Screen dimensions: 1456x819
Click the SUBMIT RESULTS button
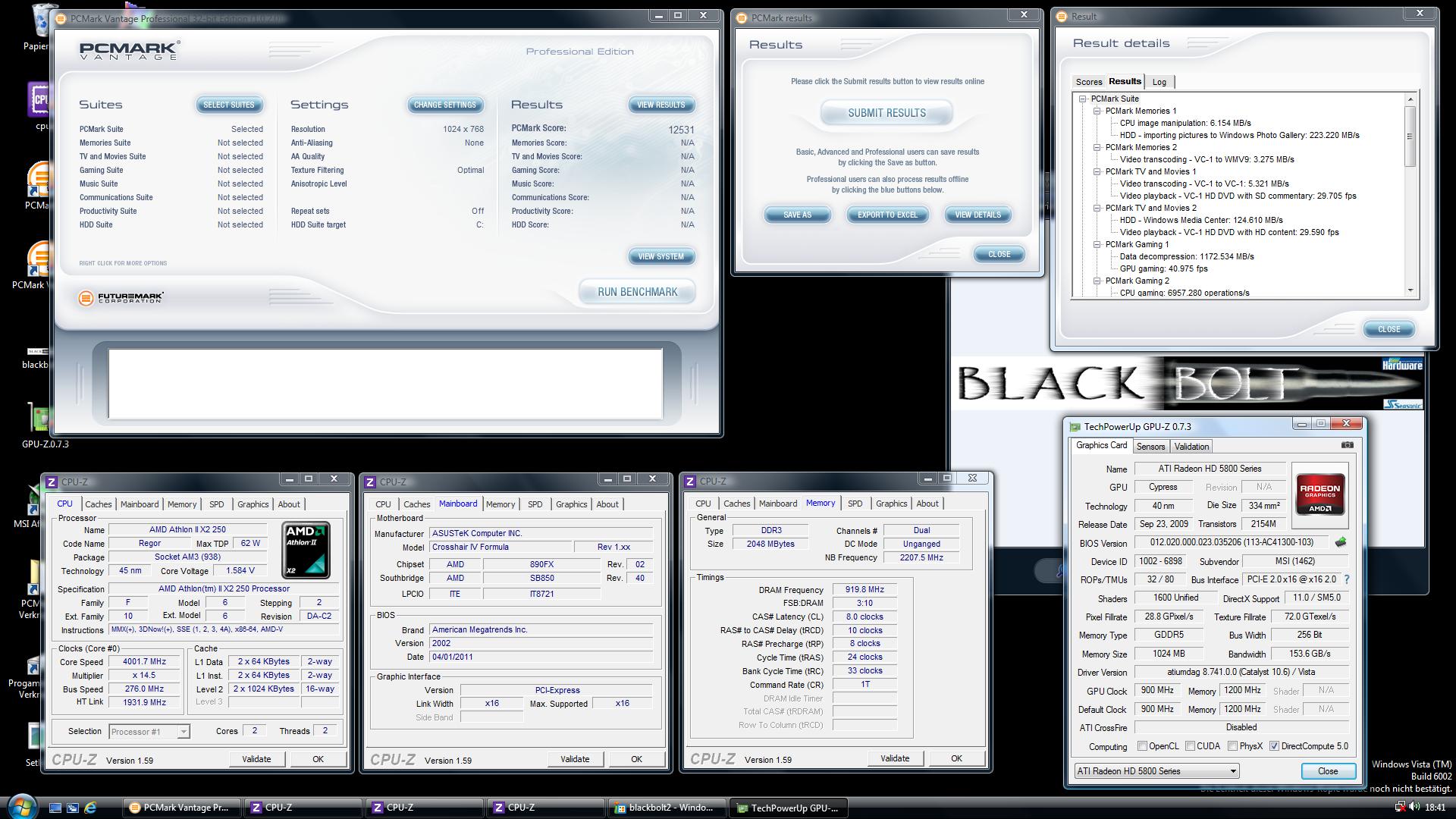point(886,113)
